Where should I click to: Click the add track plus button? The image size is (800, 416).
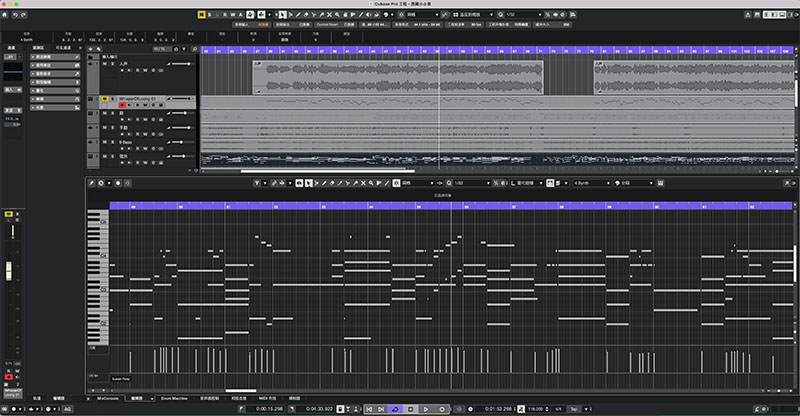[91, 49]
